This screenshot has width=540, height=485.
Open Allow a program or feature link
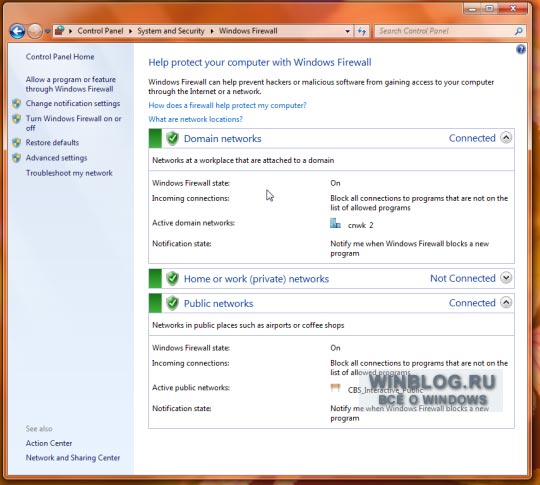(71, 84)
